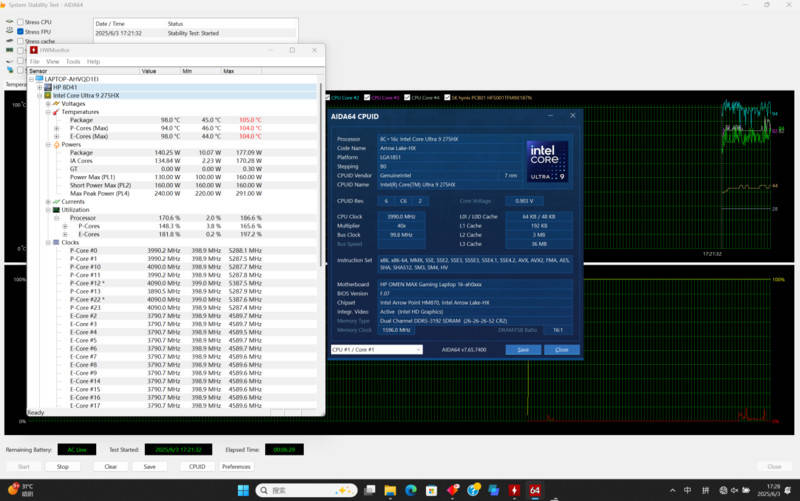Click Save in the AIDA64 CPUID dialog
This screenshot has width=800, height=501.
[523, 350]
